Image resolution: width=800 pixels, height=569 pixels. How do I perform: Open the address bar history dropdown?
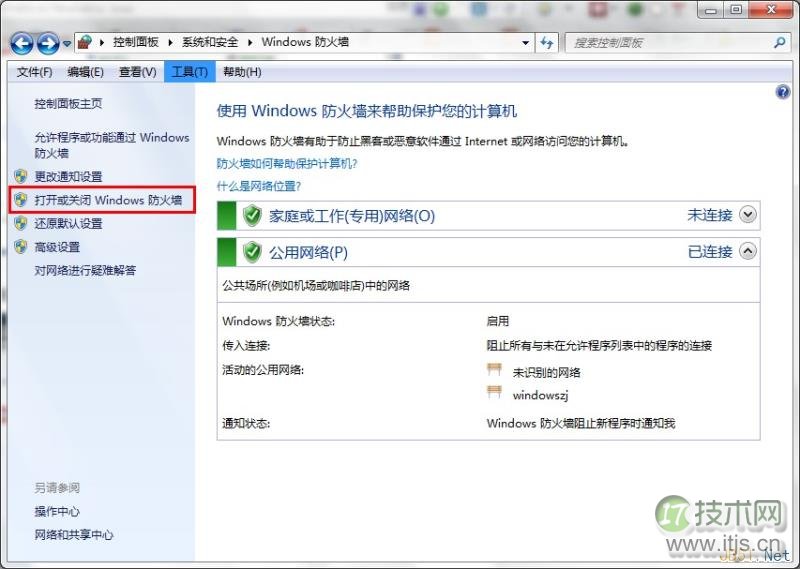coord(526,43)
